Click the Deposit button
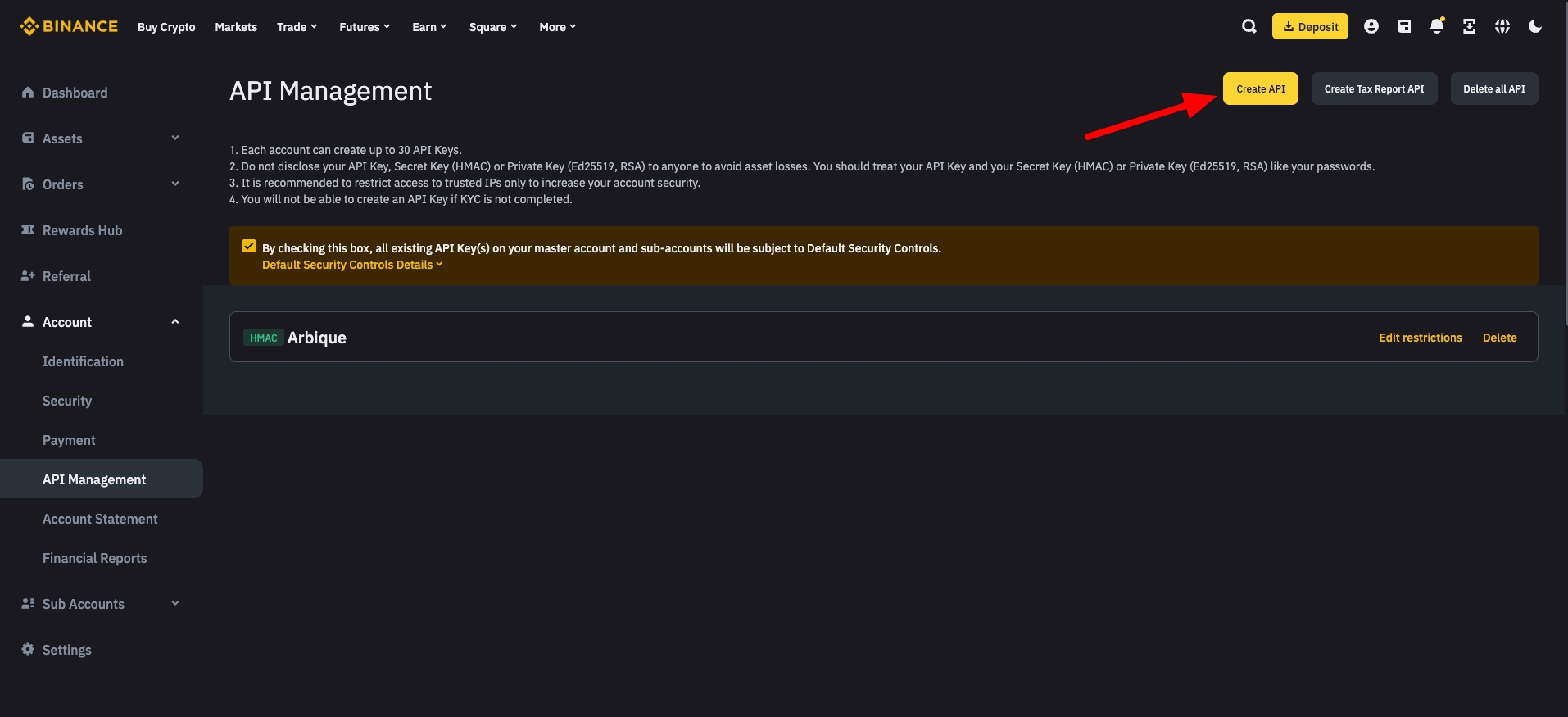Image resolution: width=1568 pixels, height=717 pixels. click(1310, 26)
